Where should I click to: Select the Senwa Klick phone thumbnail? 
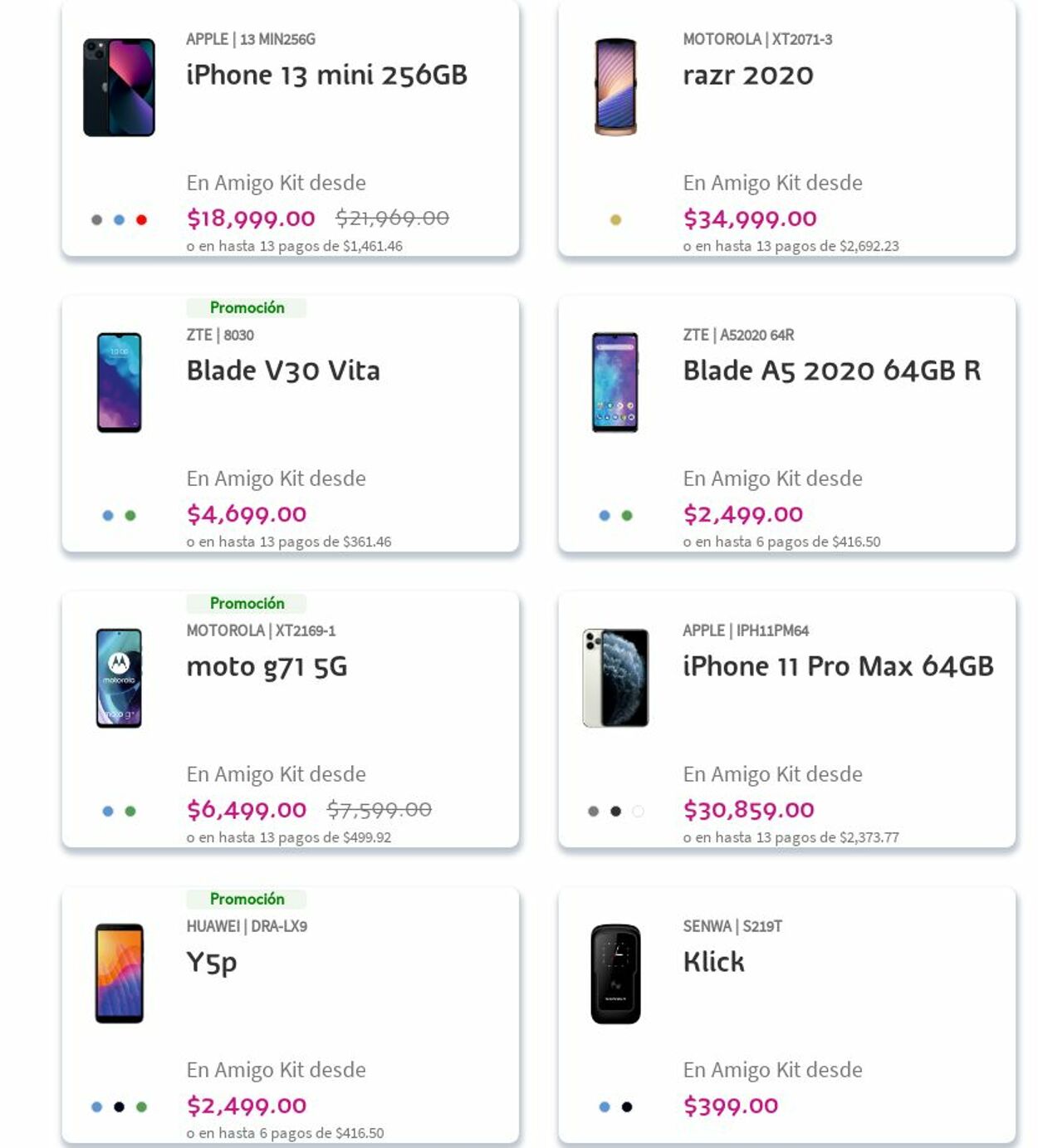(615, 974)
